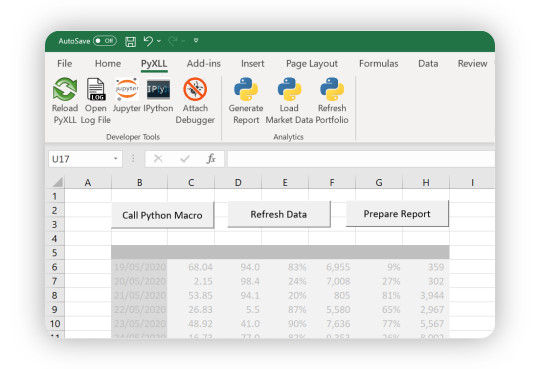Image resolution: width=540 pixels, height=369 pixels.
Task: Cancel formula entry with the X icon
Action: 158,158
